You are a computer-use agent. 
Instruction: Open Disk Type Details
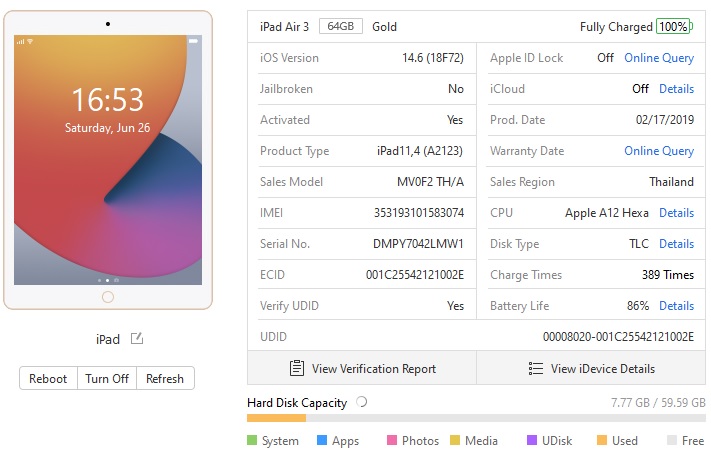tap(676, 244)
